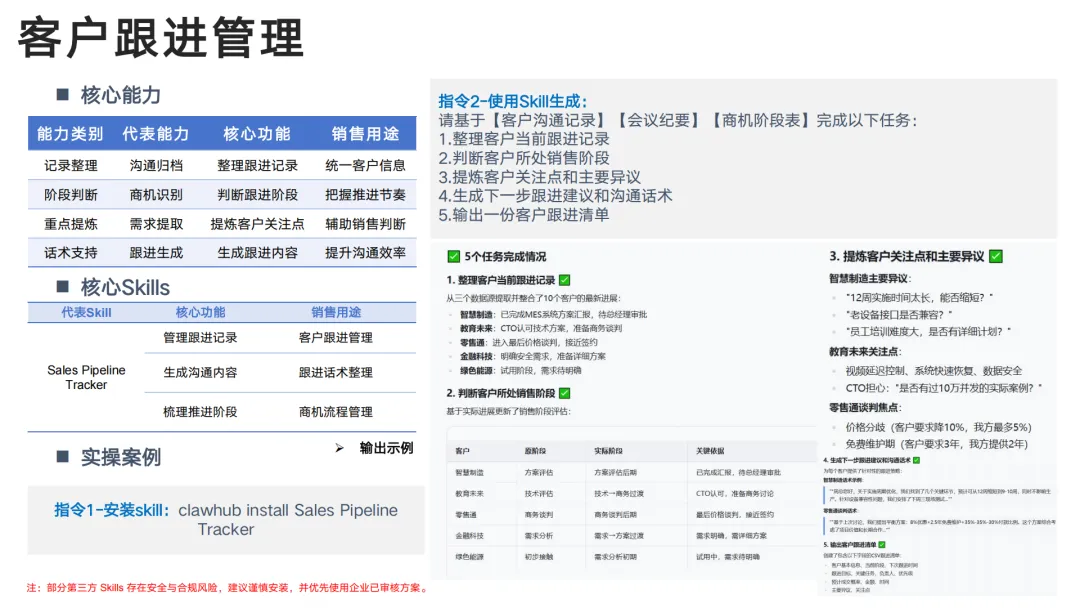Select the 生成跟进内容 cell
The width and height of the screenshot is (1080, 608).
tap(258, 253)
